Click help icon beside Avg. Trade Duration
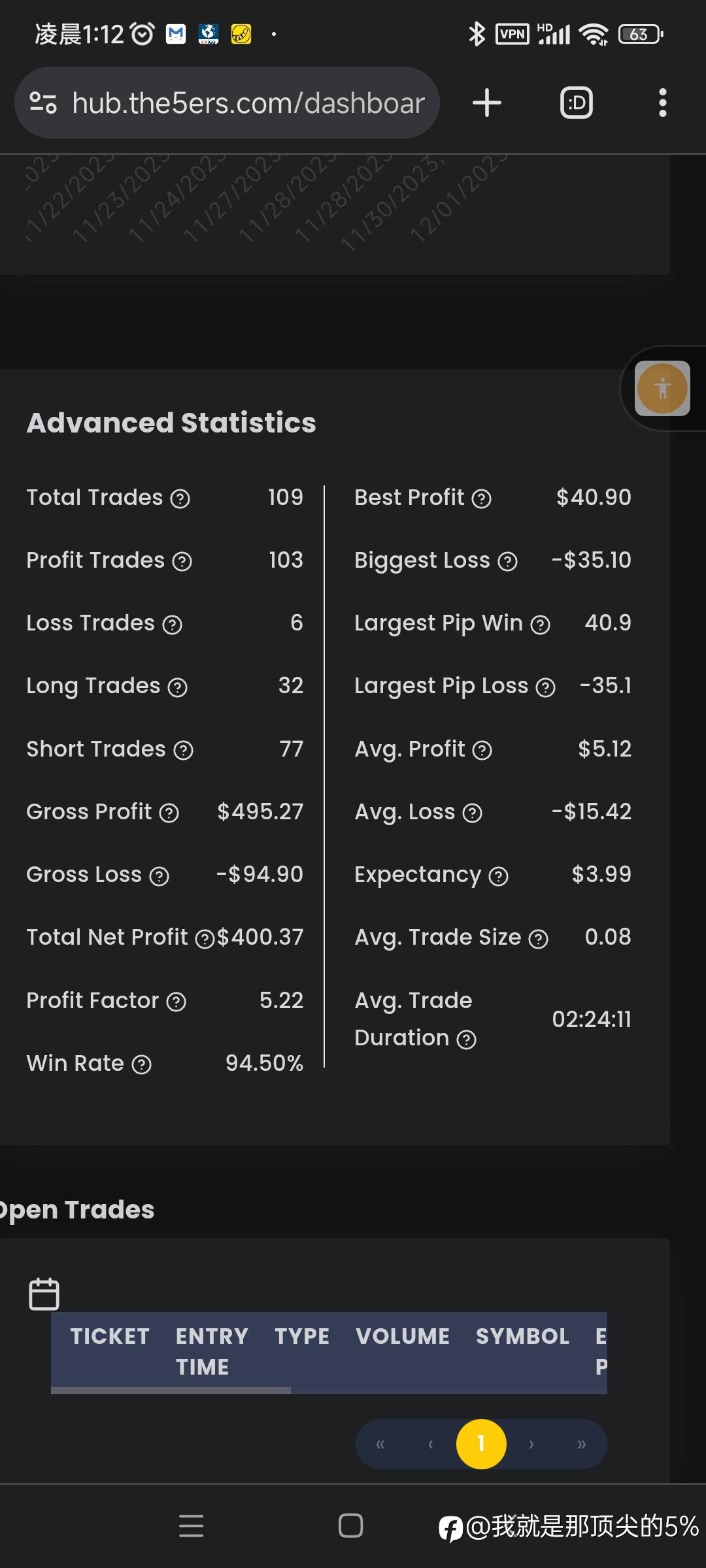The height and width of the screenshot is (1568, 706). pyautogui.click(x=466, y=1039)
